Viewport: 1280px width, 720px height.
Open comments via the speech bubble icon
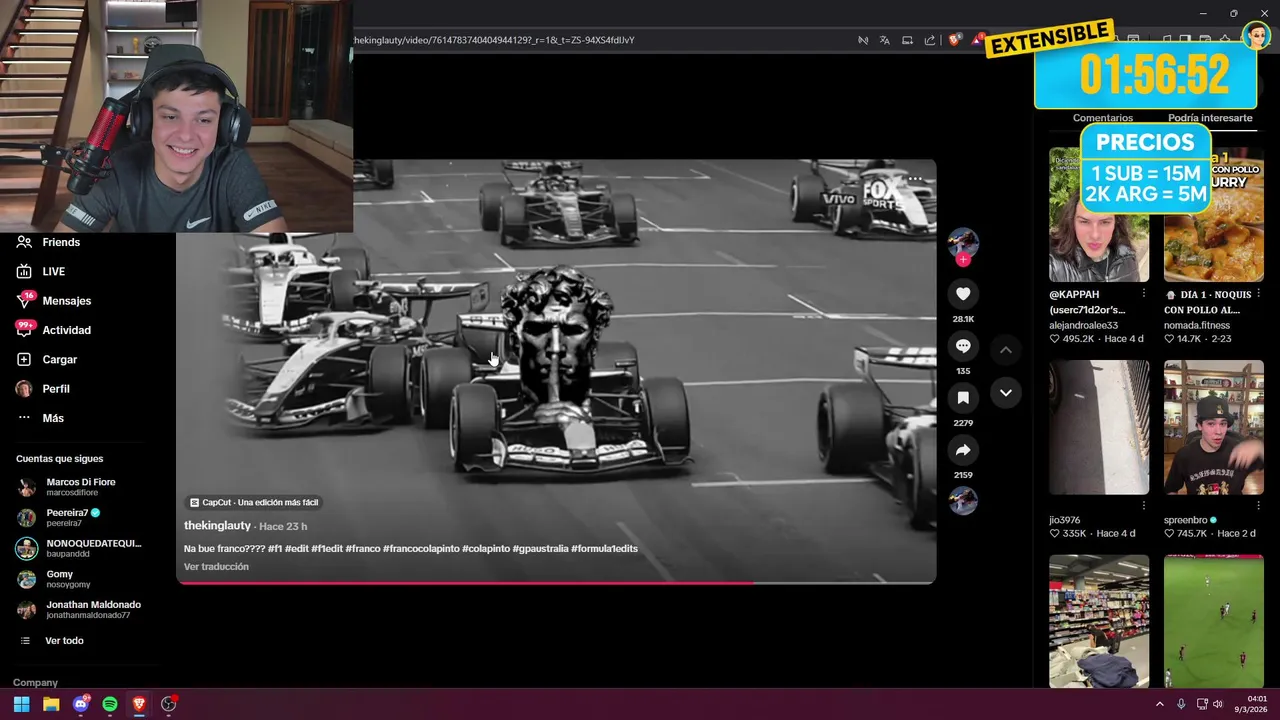point(963,346)
